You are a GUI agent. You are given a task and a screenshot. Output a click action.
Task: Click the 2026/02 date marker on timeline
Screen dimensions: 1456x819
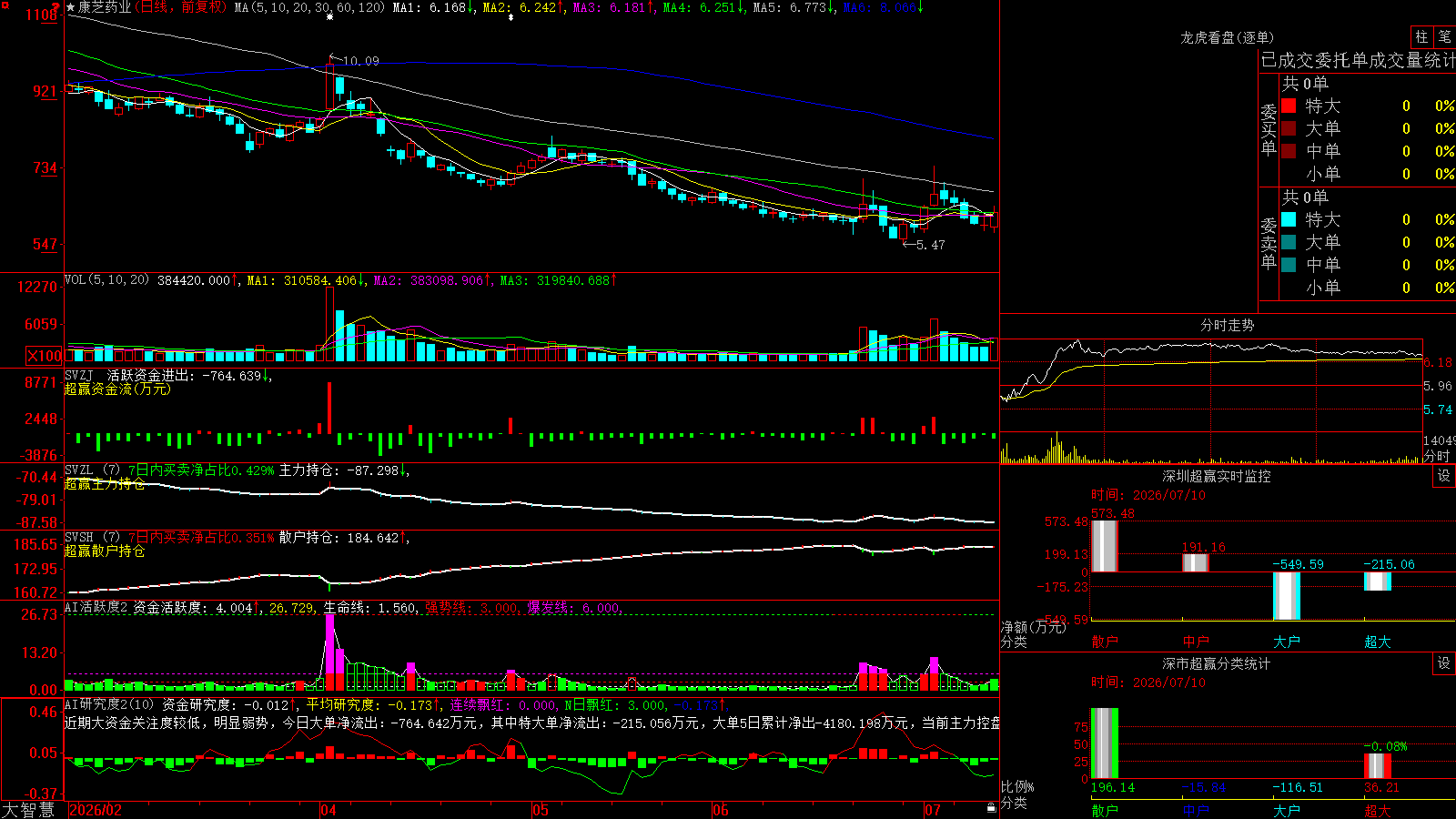(96, 810)
